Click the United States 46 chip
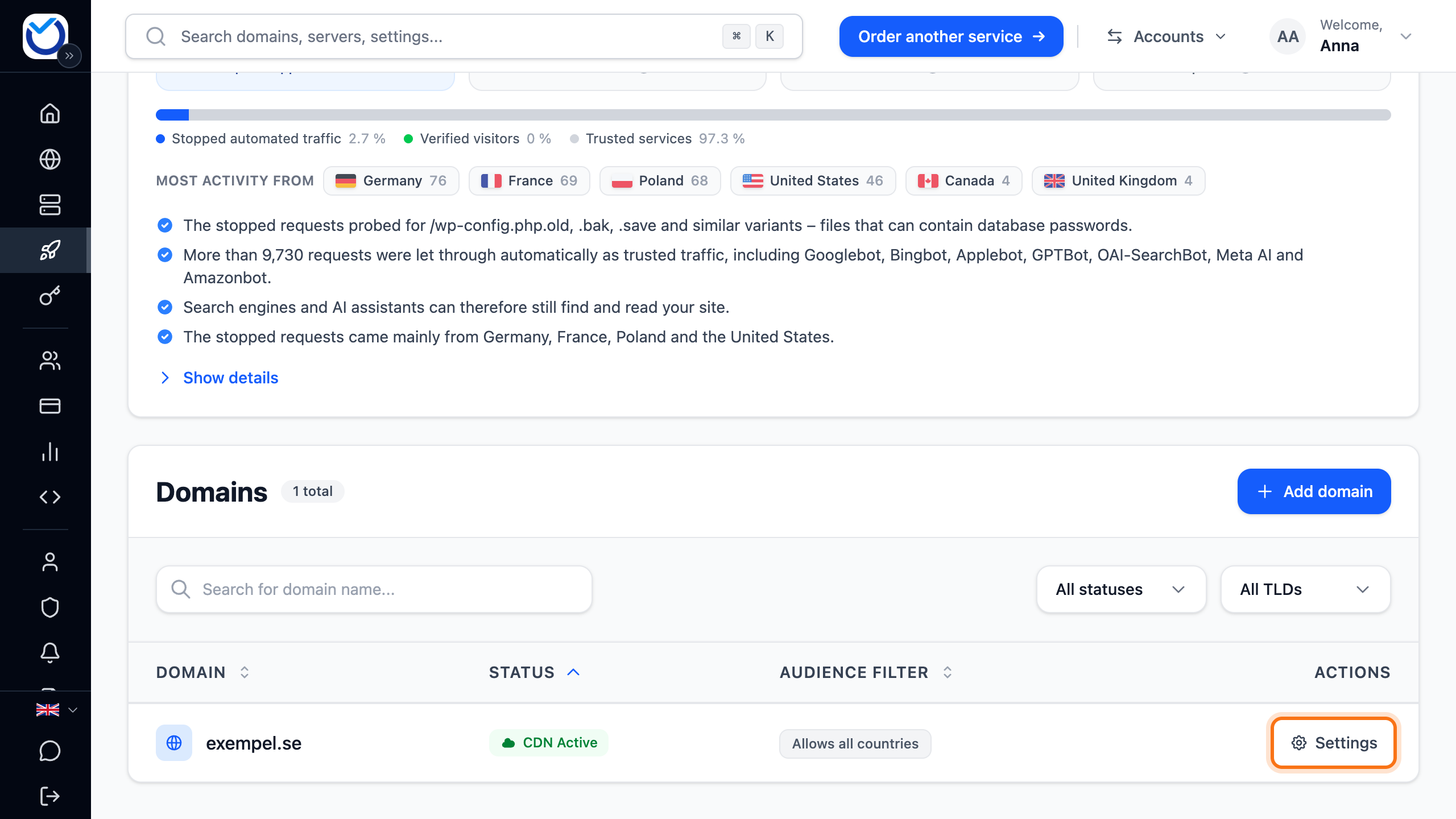Image resolution: width=1456 pixels, height=819 pixels. pos(813,181)
